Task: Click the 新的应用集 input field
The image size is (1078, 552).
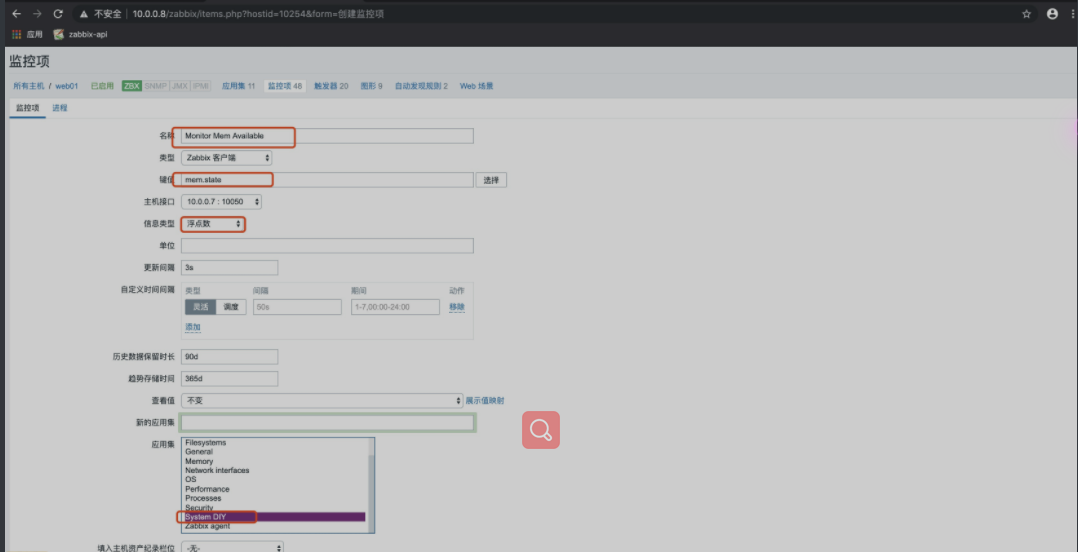Action: point(328,422)
